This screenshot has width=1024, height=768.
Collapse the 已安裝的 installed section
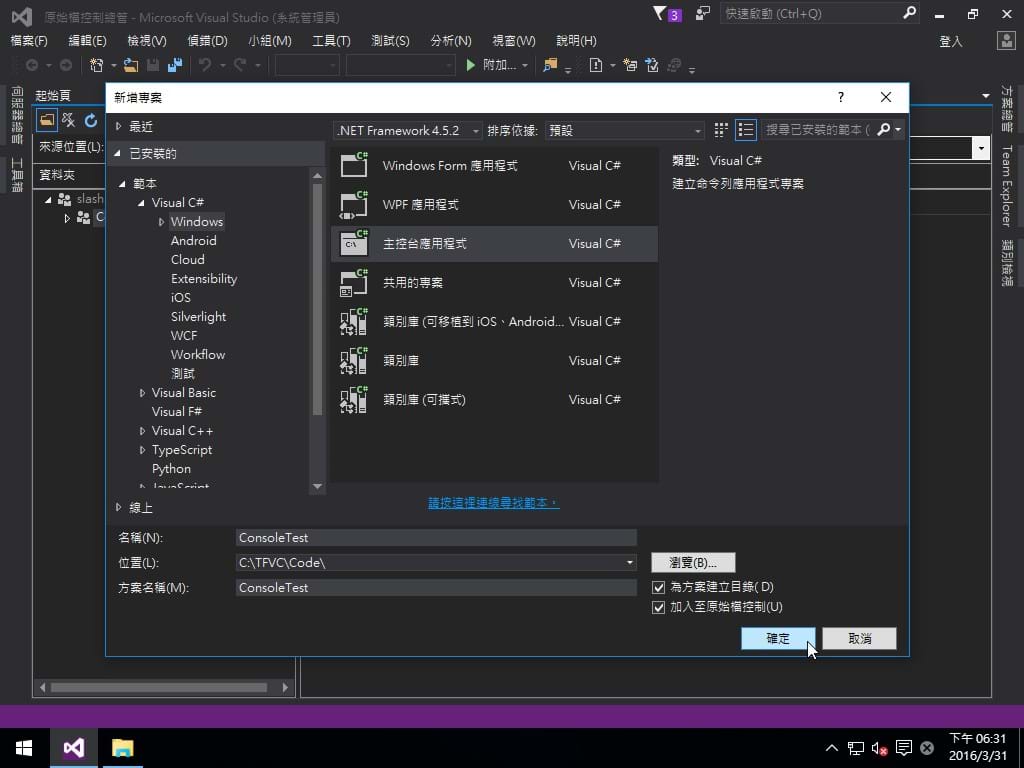pyautogui.click(x=118, y=153)
